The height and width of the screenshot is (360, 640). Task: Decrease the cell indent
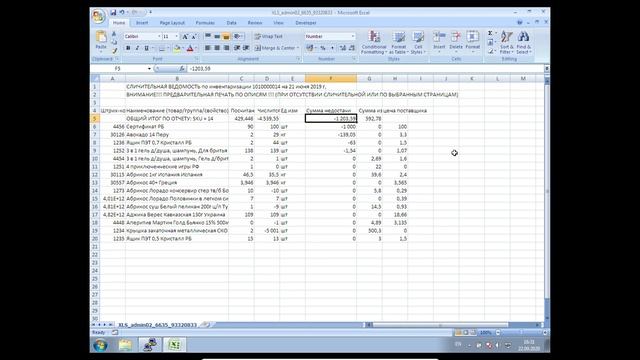coord(237,48)
